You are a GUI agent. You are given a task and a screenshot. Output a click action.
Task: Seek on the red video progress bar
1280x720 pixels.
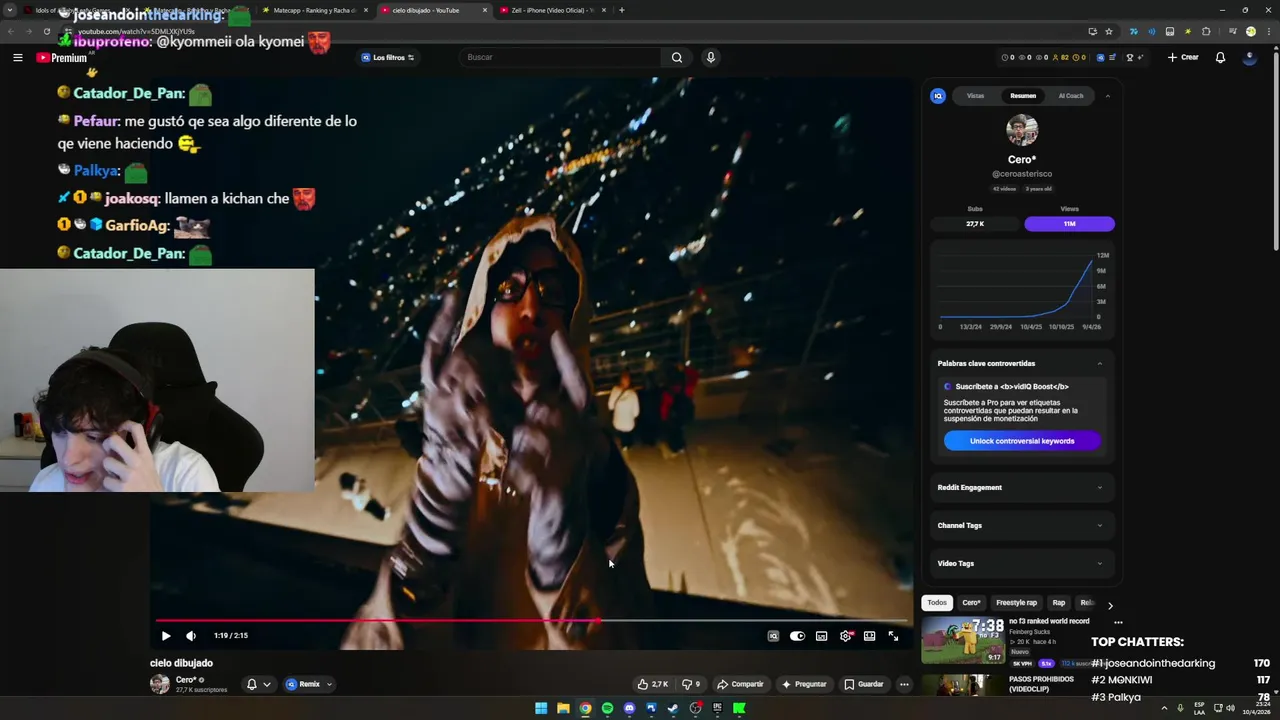532,620
